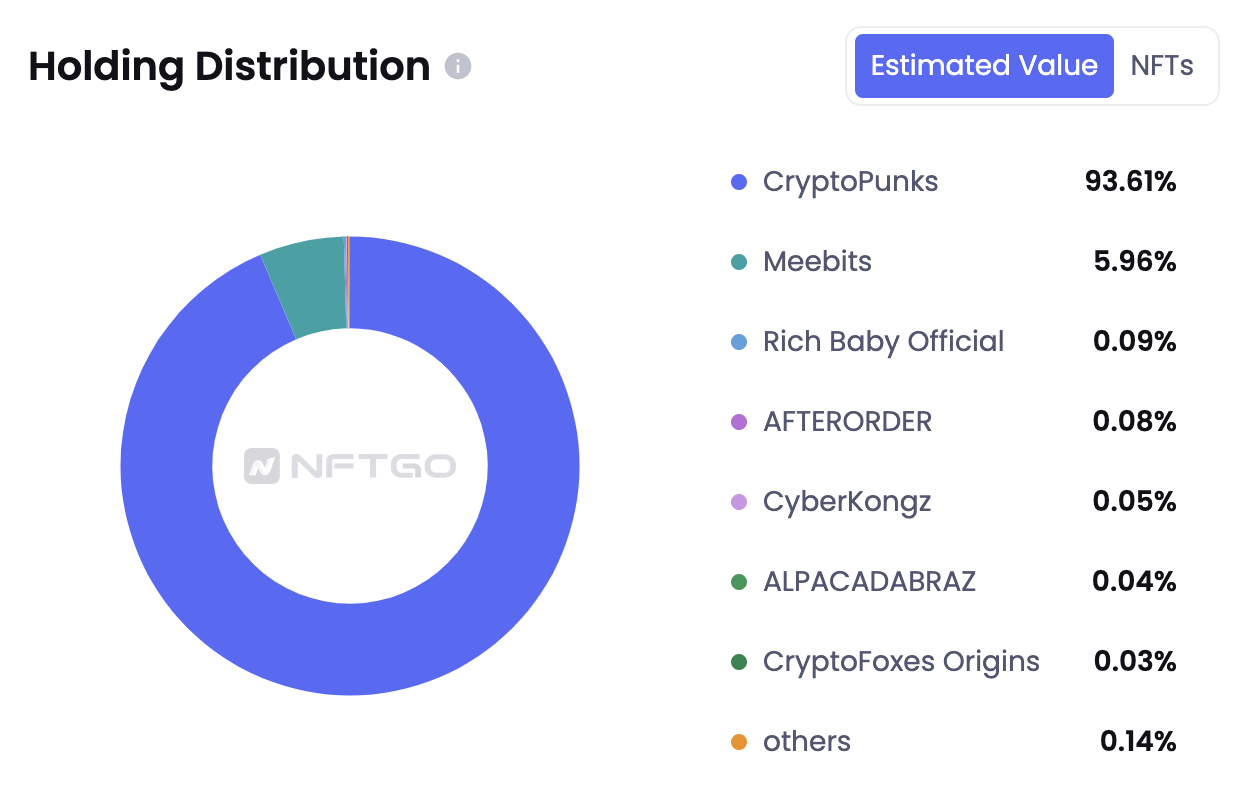The width and height of the screenshot is (1240, 802).
Task: Select the CryptoPunks legend label
Action: 850,182
